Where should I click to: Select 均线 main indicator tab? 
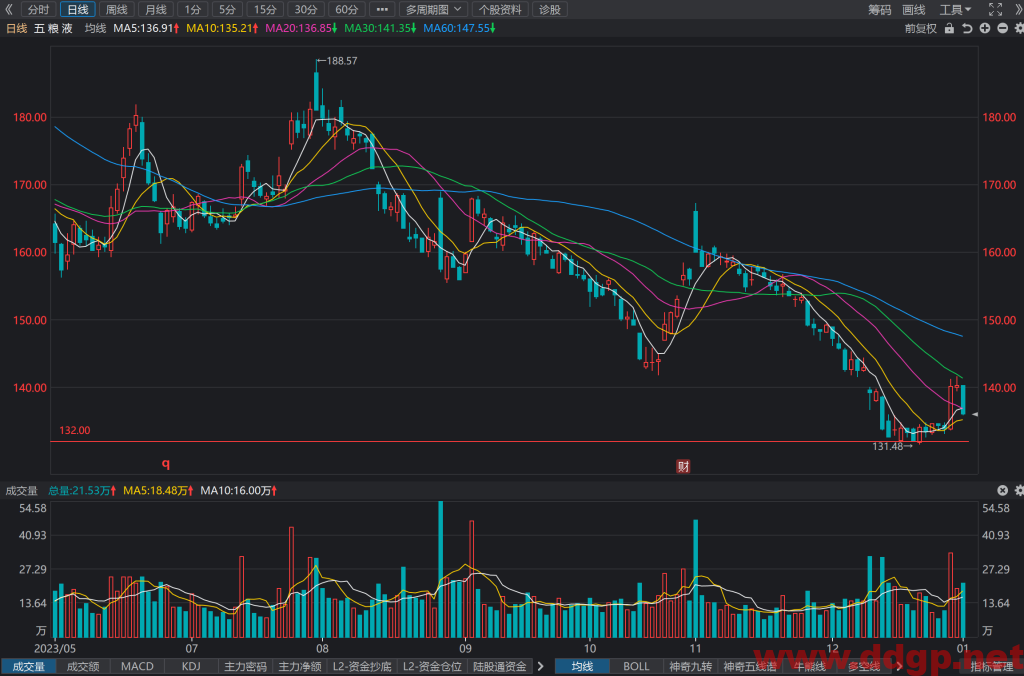click(582, 667)
